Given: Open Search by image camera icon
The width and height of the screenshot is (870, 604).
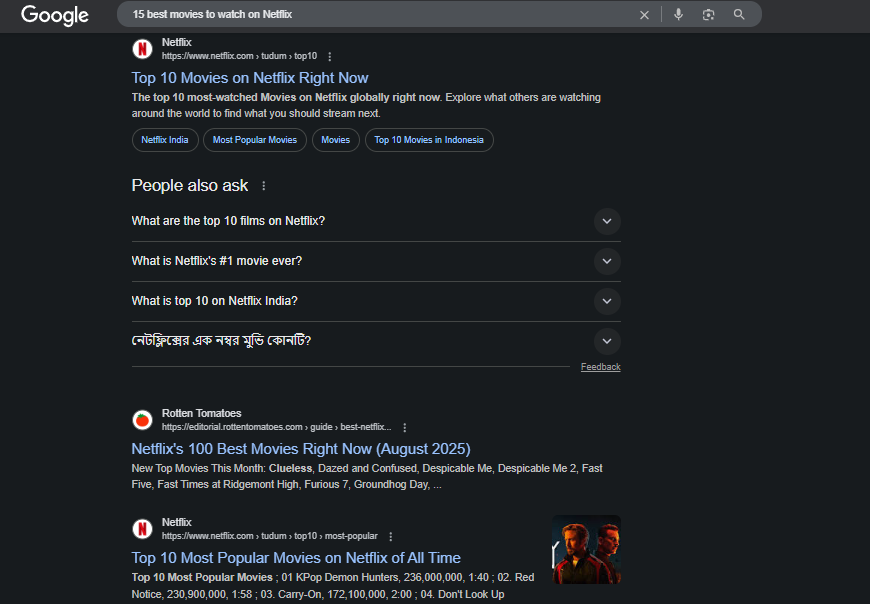Looking at the screenshot, I should (708, 14).
